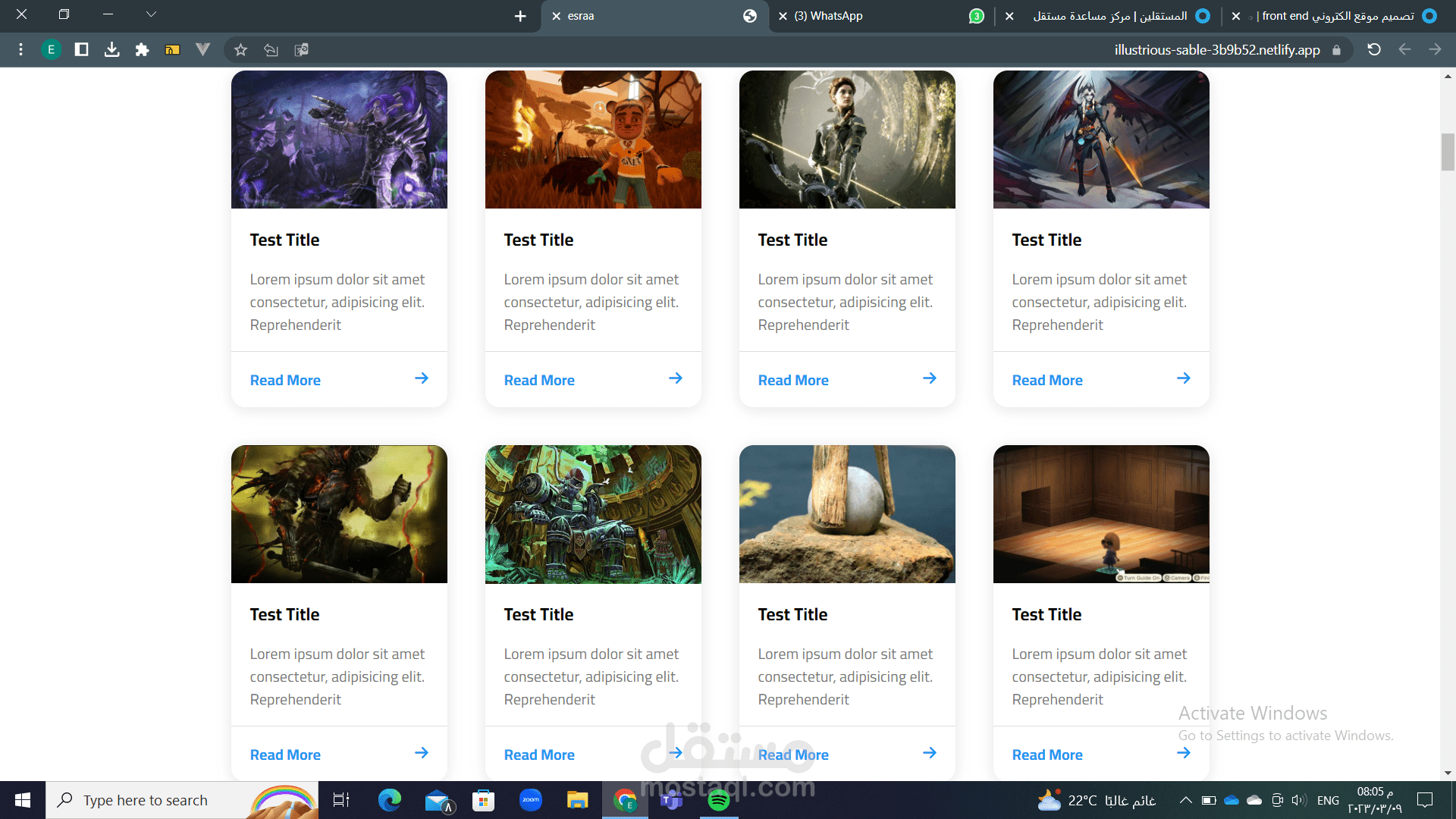Open File Explorer from taskbar
The image size is (1456, 819).
click(x=578, y=800)
